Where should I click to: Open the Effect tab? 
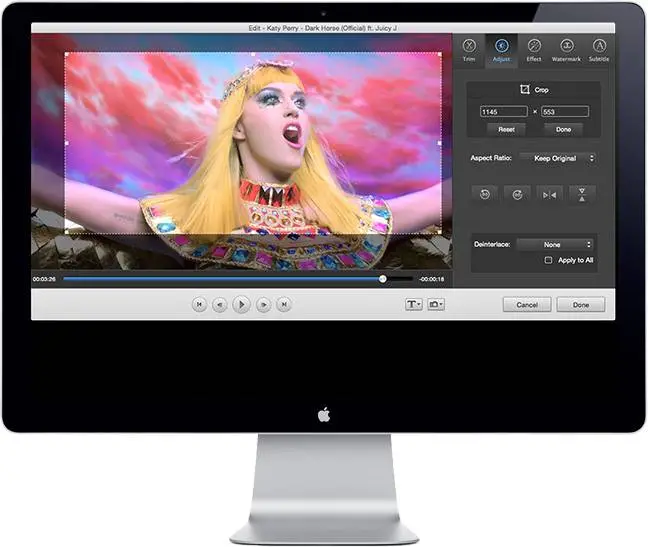(x=534, y=50)
